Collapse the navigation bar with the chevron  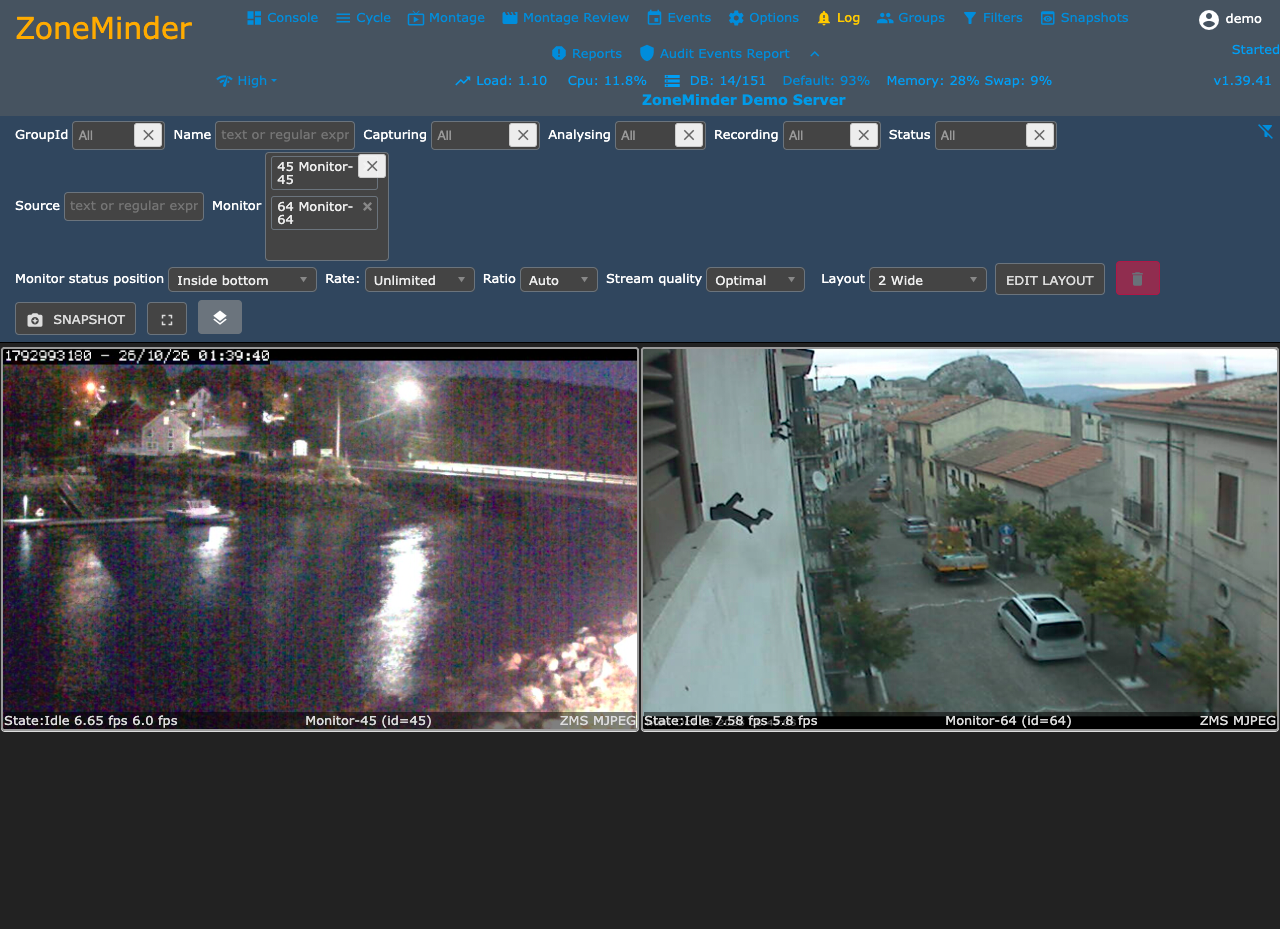(x=815, y=53)
